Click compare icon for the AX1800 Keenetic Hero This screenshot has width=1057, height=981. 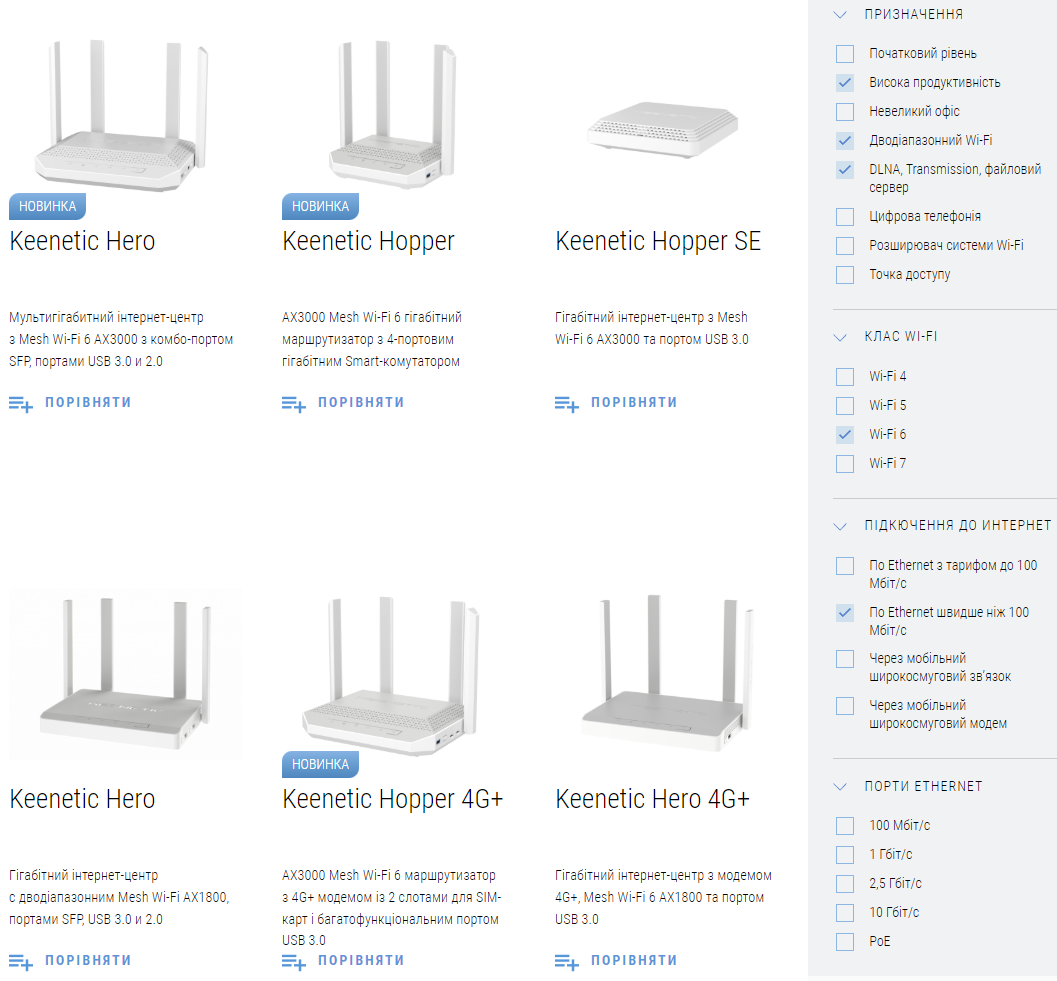20,962
